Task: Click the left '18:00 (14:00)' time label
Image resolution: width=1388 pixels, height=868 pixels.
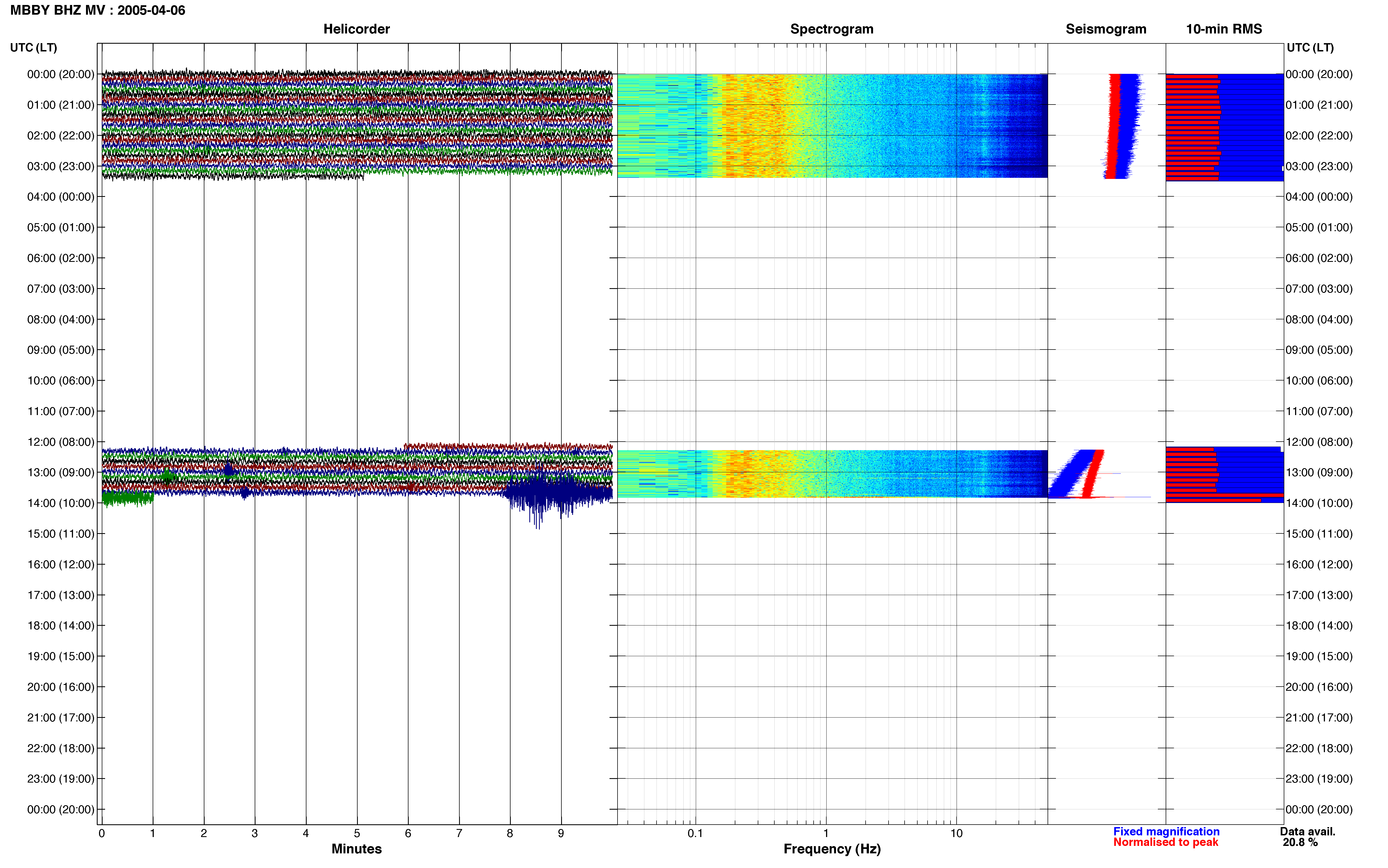Action: click(x=60, y=626)
